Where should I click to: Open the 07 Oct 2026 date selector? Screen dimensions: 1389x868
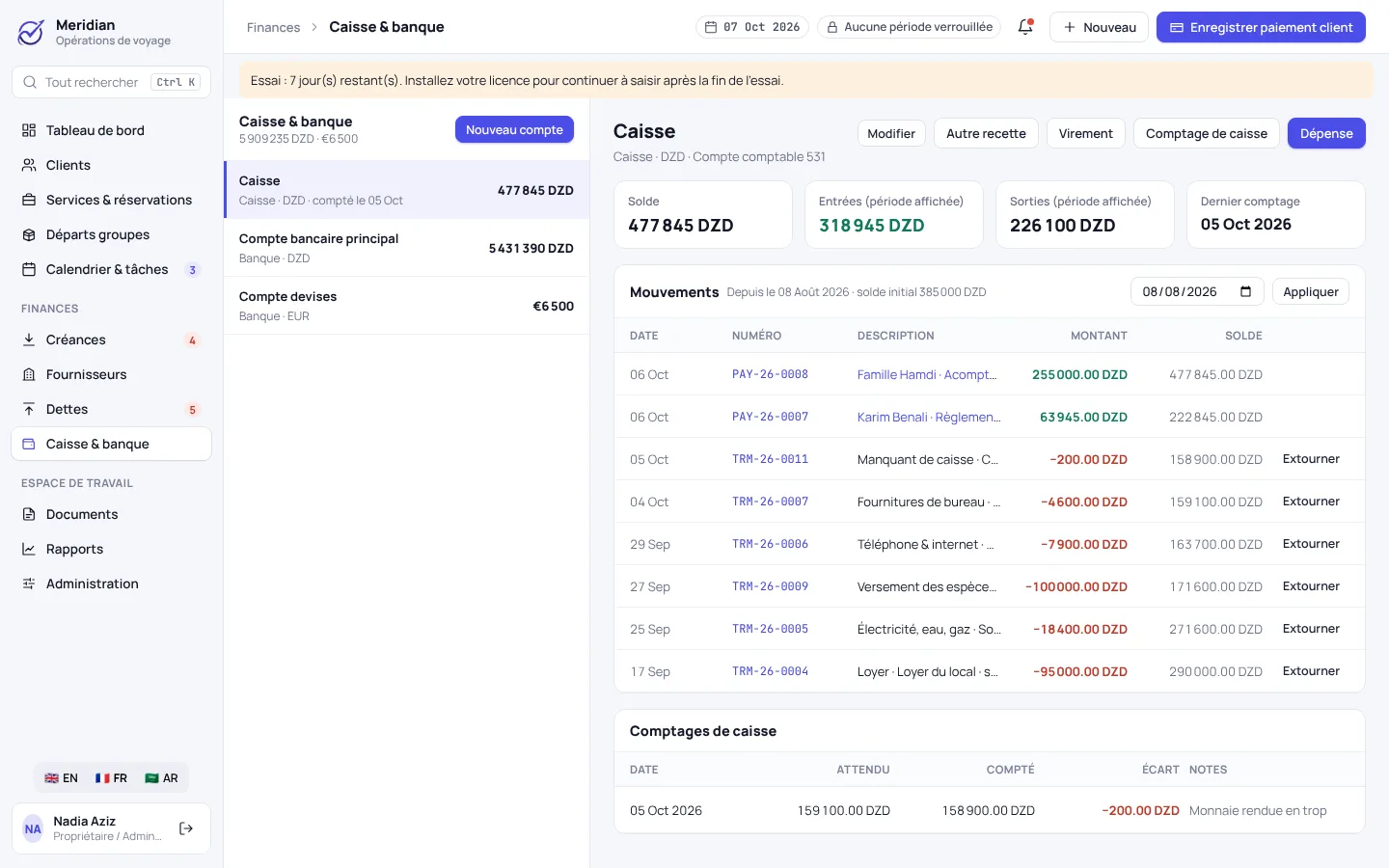752,27
